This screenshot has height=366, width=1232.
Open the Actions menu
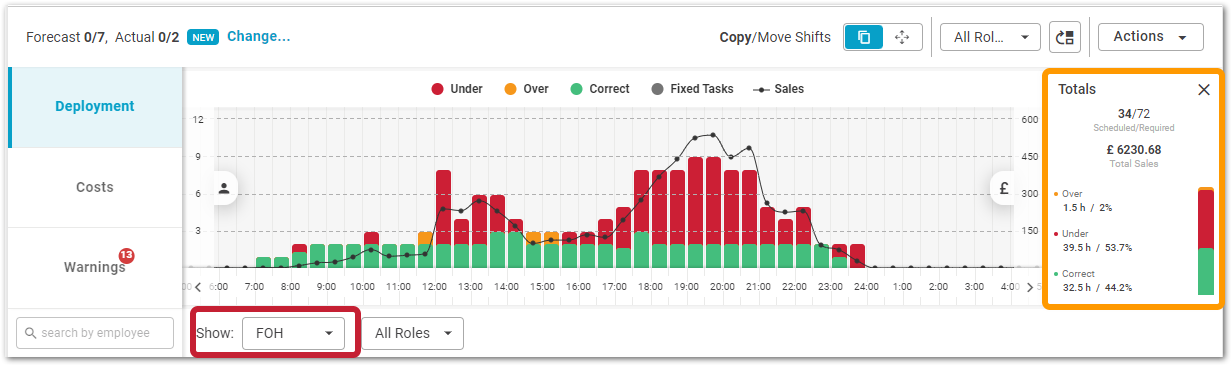pyautogui.click(x=1150, y=37)
